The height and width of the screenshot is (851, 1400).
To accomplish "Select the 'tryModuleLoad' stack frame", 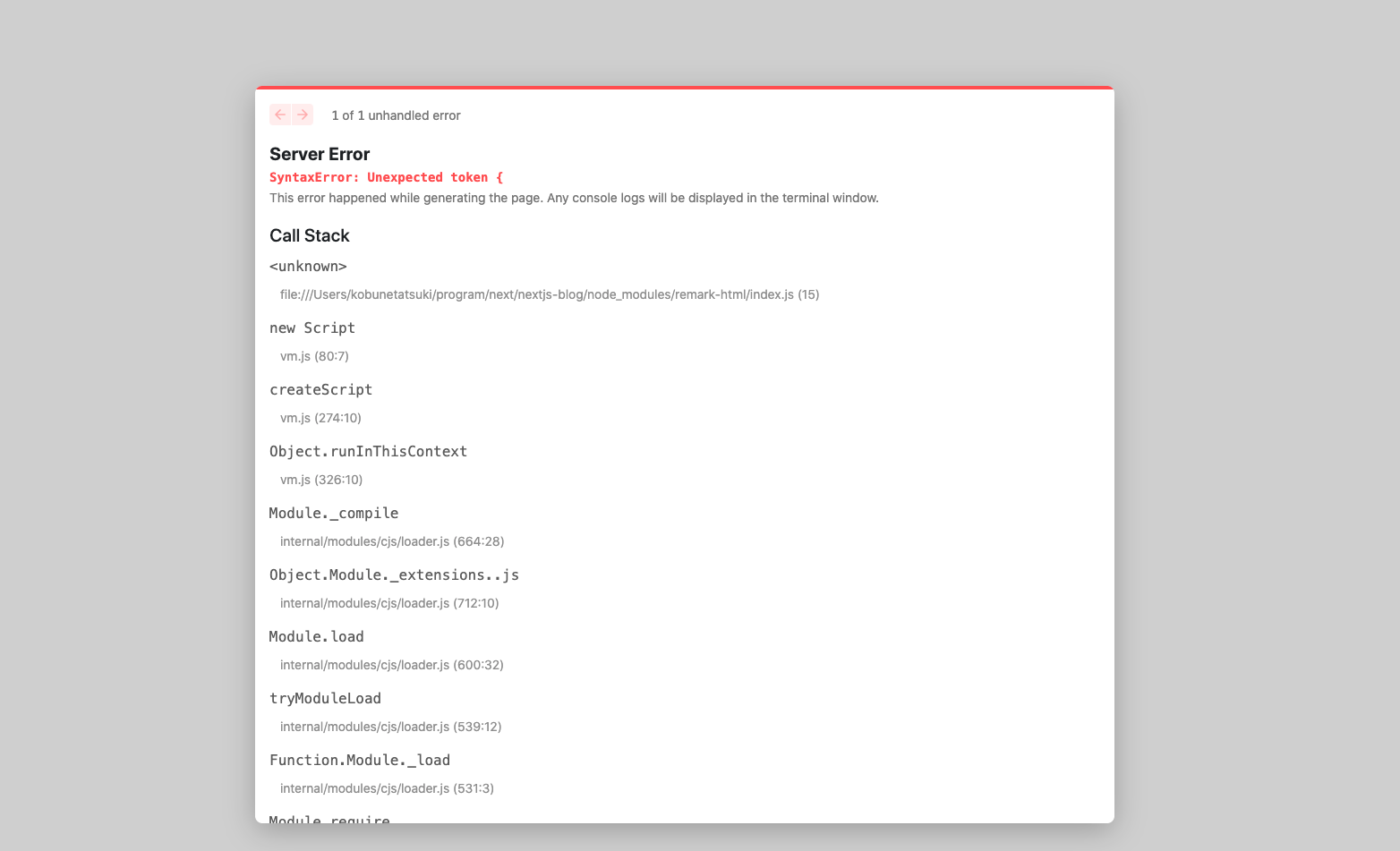I will tap(326, 699).
